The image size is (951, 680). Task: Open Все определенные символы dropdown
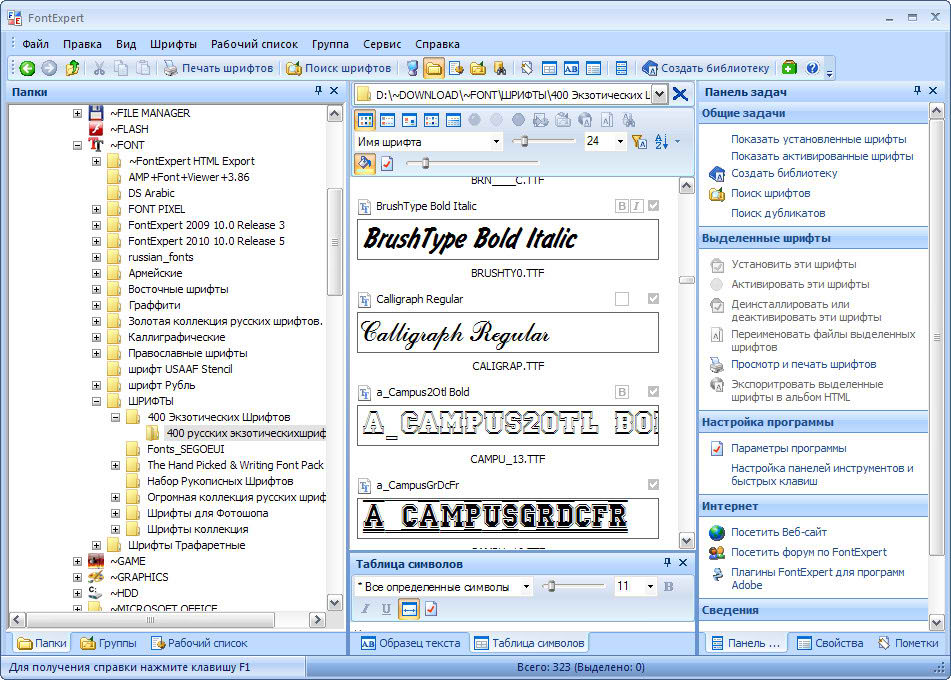[x=526, y=586]
